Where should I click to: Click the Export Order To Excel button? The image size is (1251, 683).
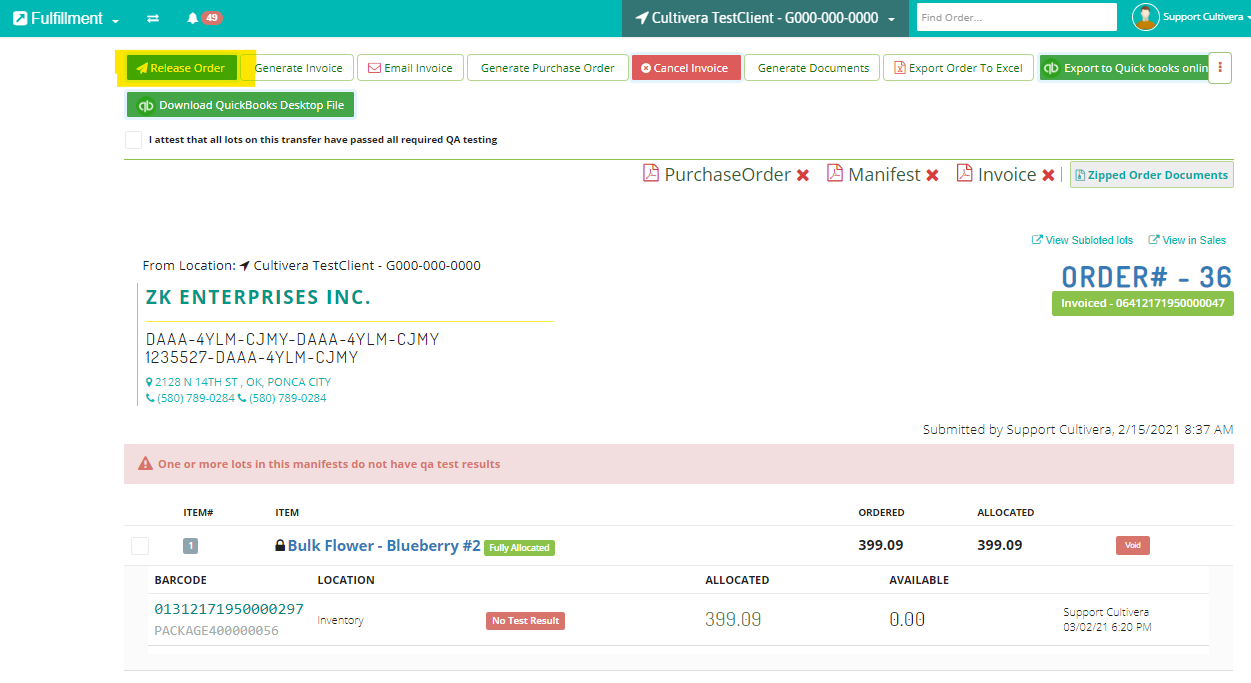958,68
